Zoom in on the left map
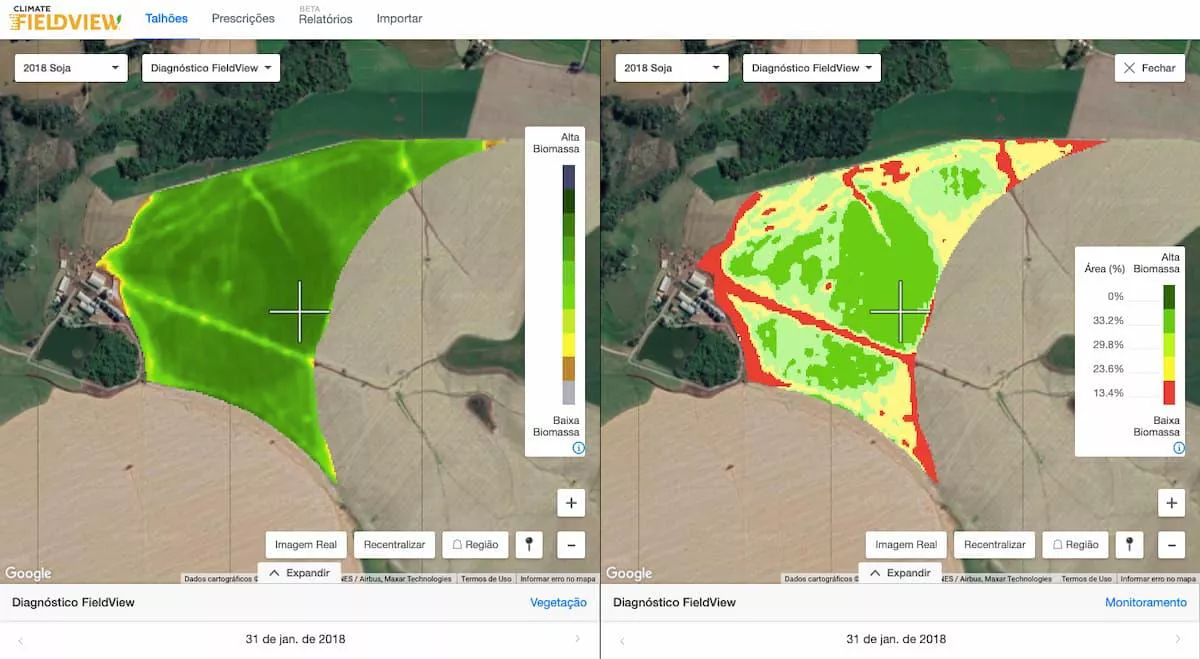 pos(570,503)
